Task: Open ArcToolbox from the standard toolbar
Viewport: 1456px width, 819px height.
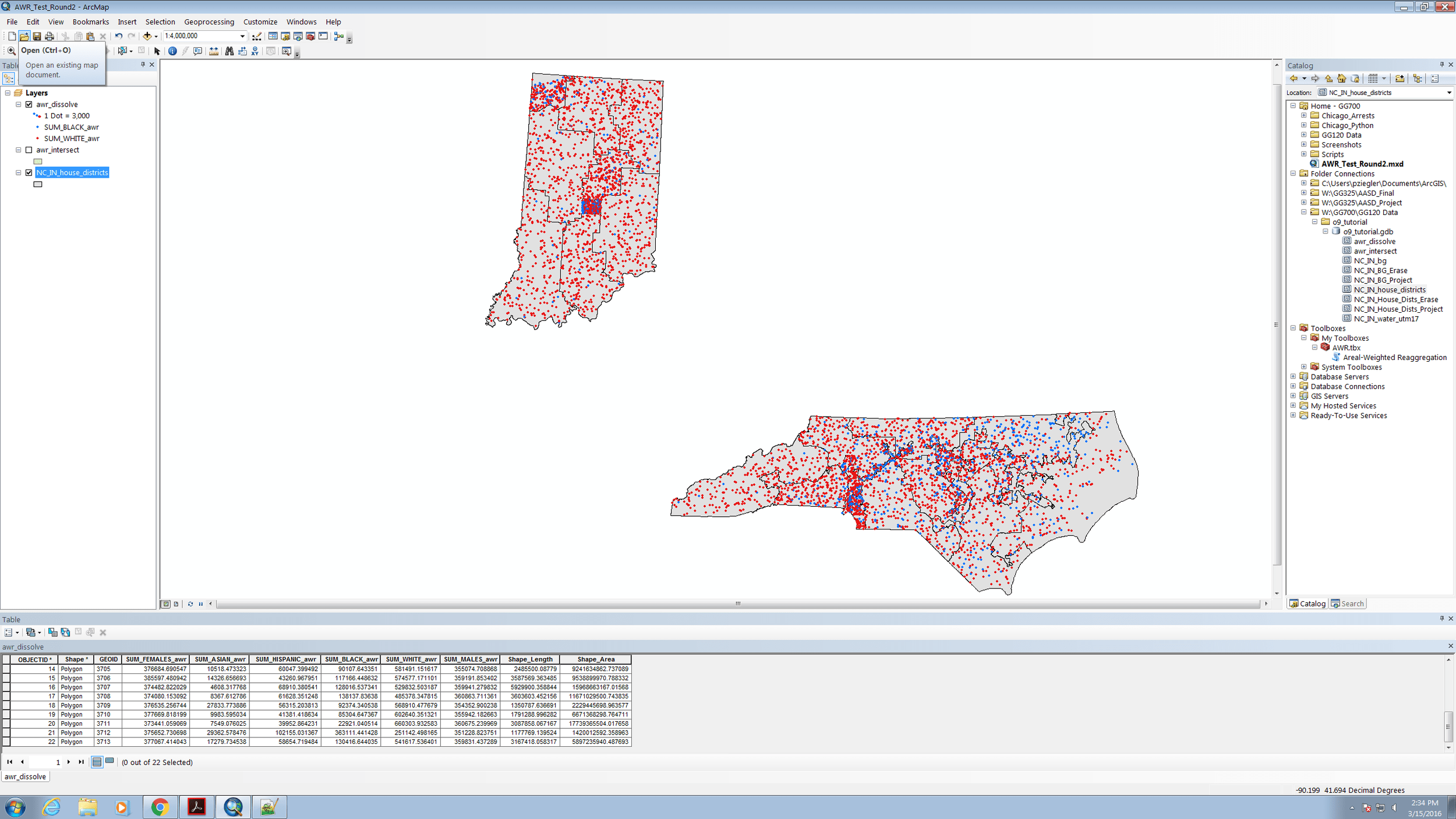Action: 310,36
